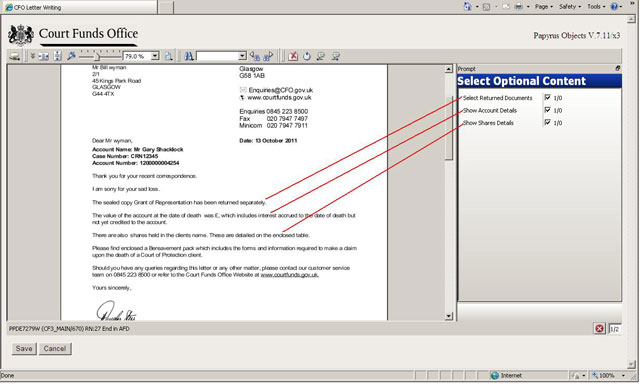Viewport: 640px width, 384px height.
Task: Click the Papyrus Objects V.7.11/x3 text
Action: pos(577,35)
